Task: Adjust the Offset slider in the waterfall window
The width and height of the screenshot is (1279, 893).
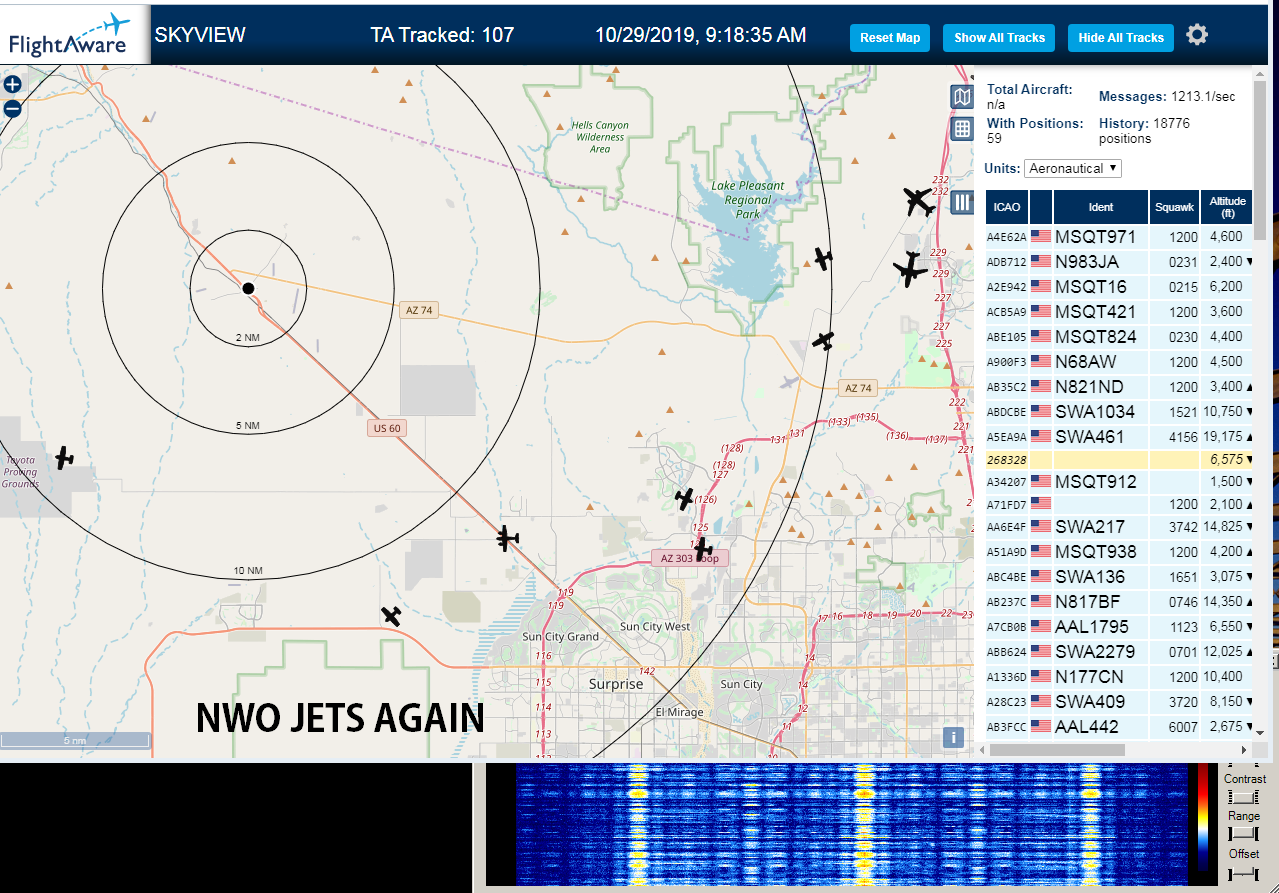Action: pyautogui.click(x=1243, y=873)
